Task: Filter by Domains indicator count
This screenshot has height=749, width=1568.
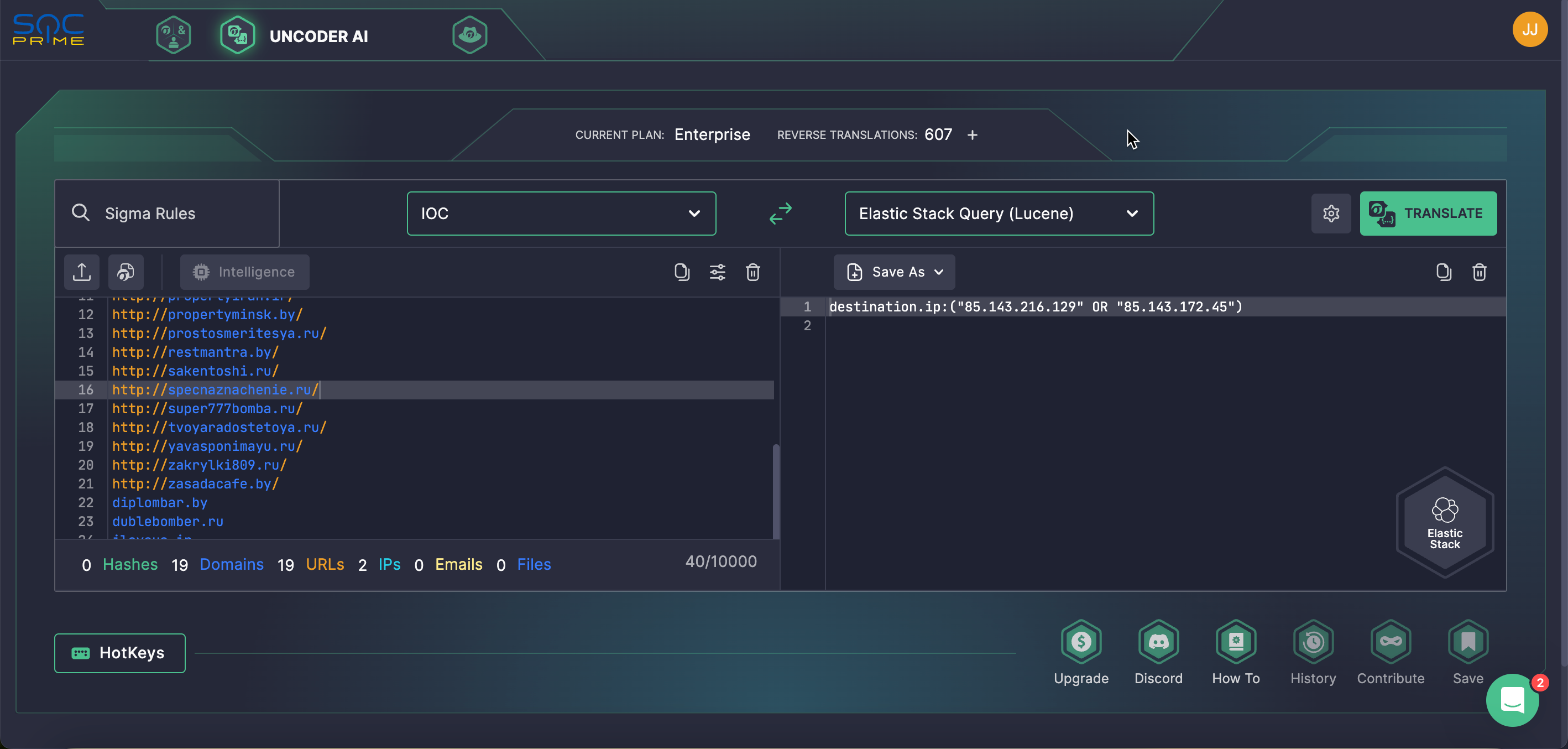Action: tap(218, 564)
